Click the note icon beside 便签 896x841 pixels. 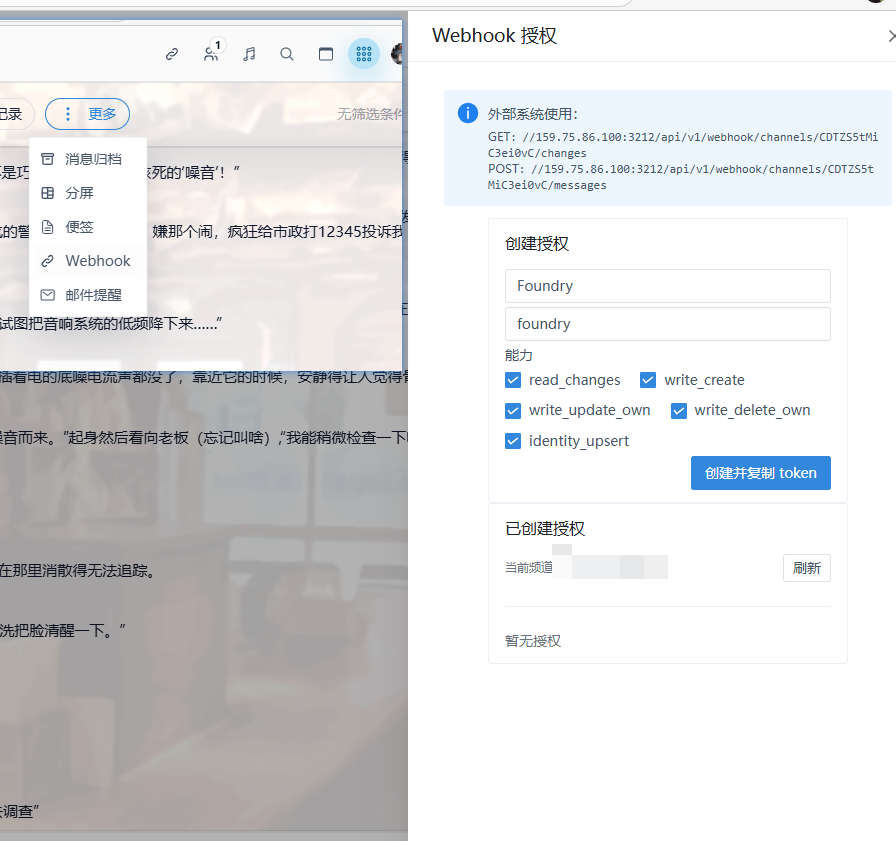[48, 227]
